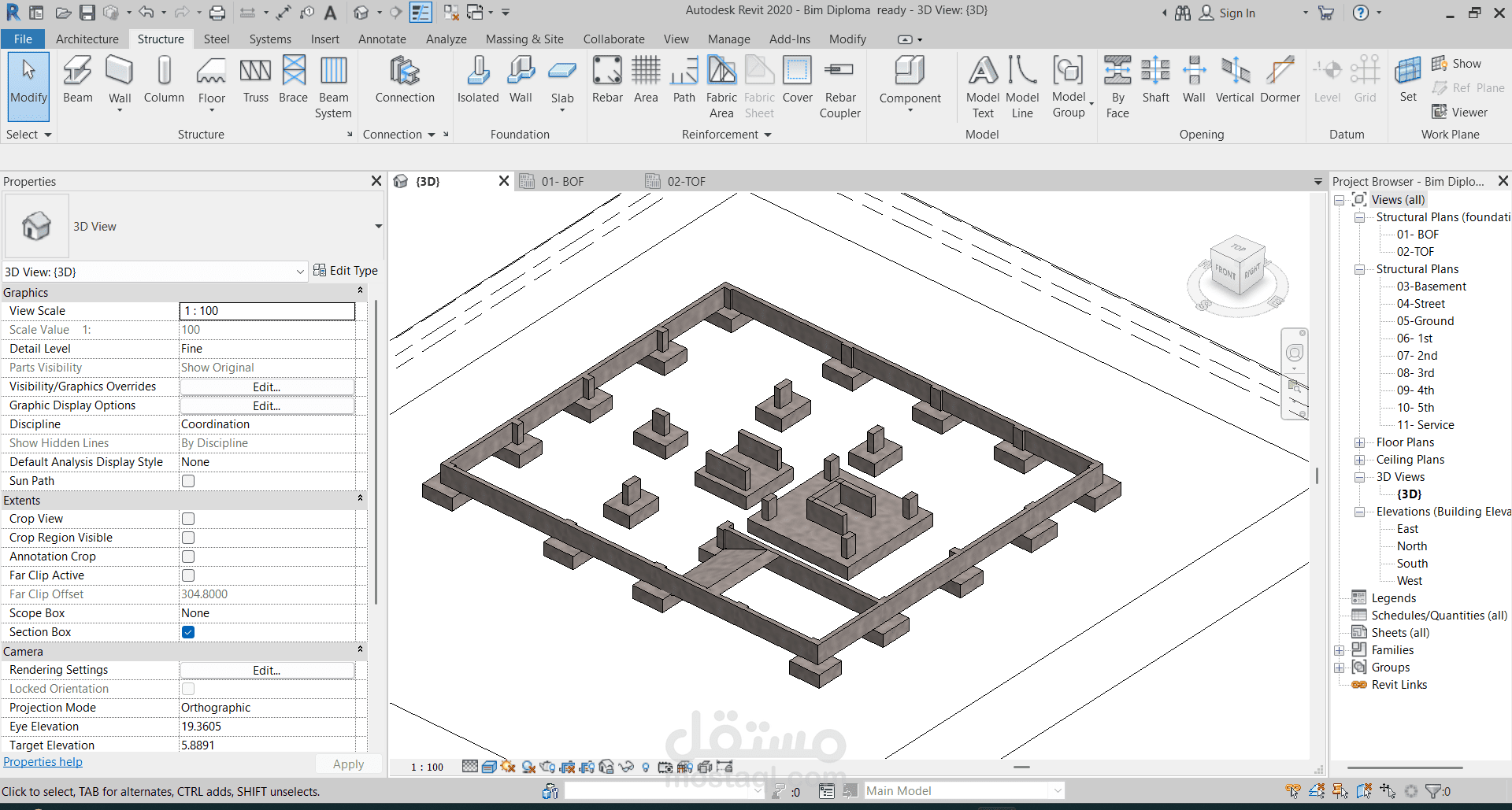Select the Brace tool

[293, 80]
